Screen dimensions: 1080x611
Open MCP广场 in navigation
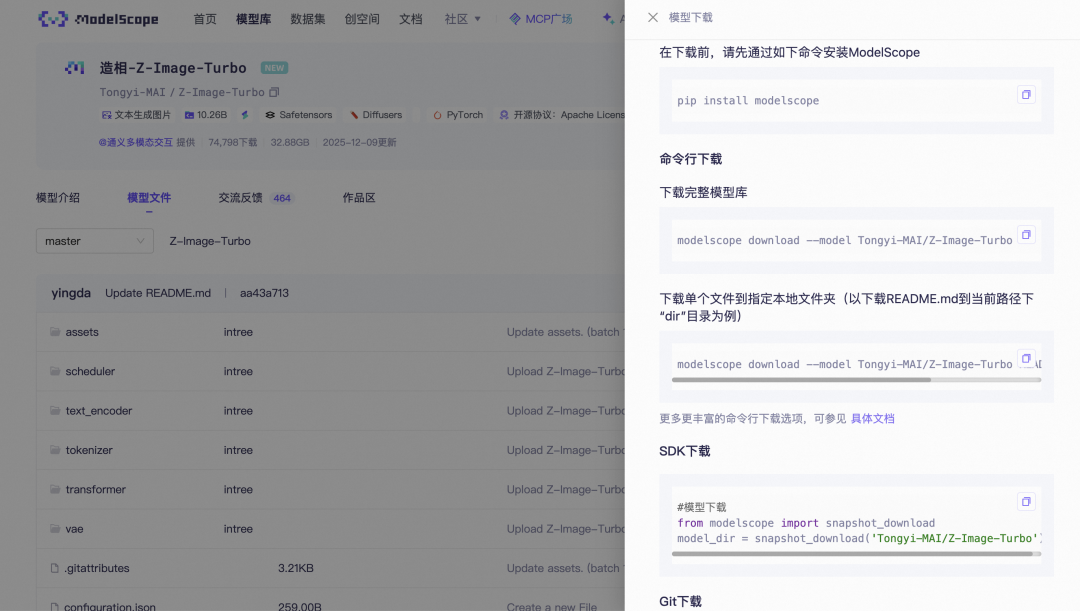click(x=541, y=19)
